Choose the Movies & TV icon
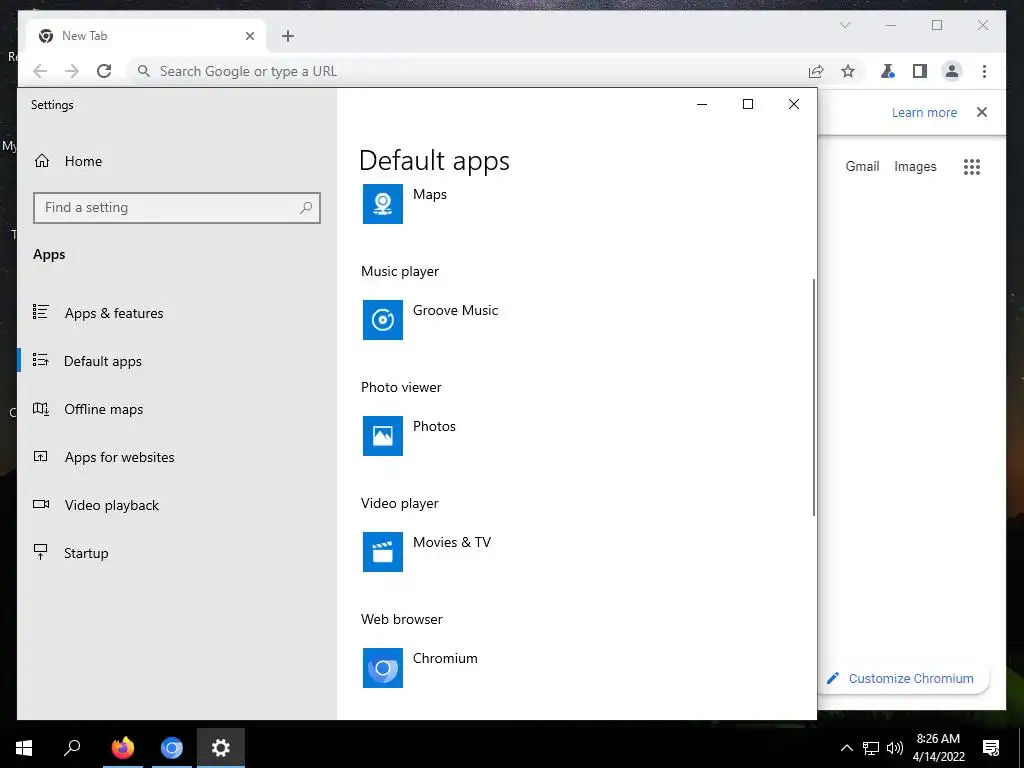This screenshot has height=768, width=1024. click(x=383, y=552)
